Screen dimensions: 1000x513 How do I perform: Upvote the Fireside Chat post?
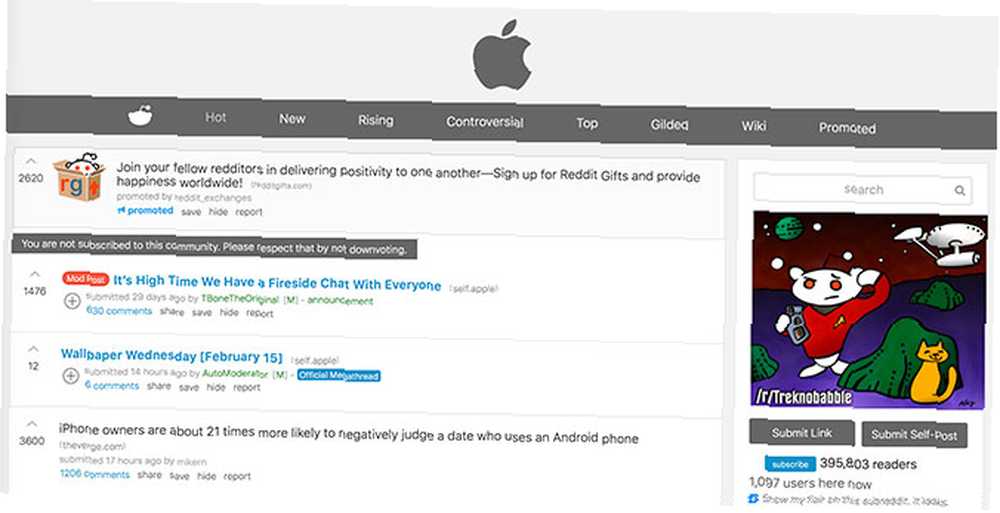[34, 274]
